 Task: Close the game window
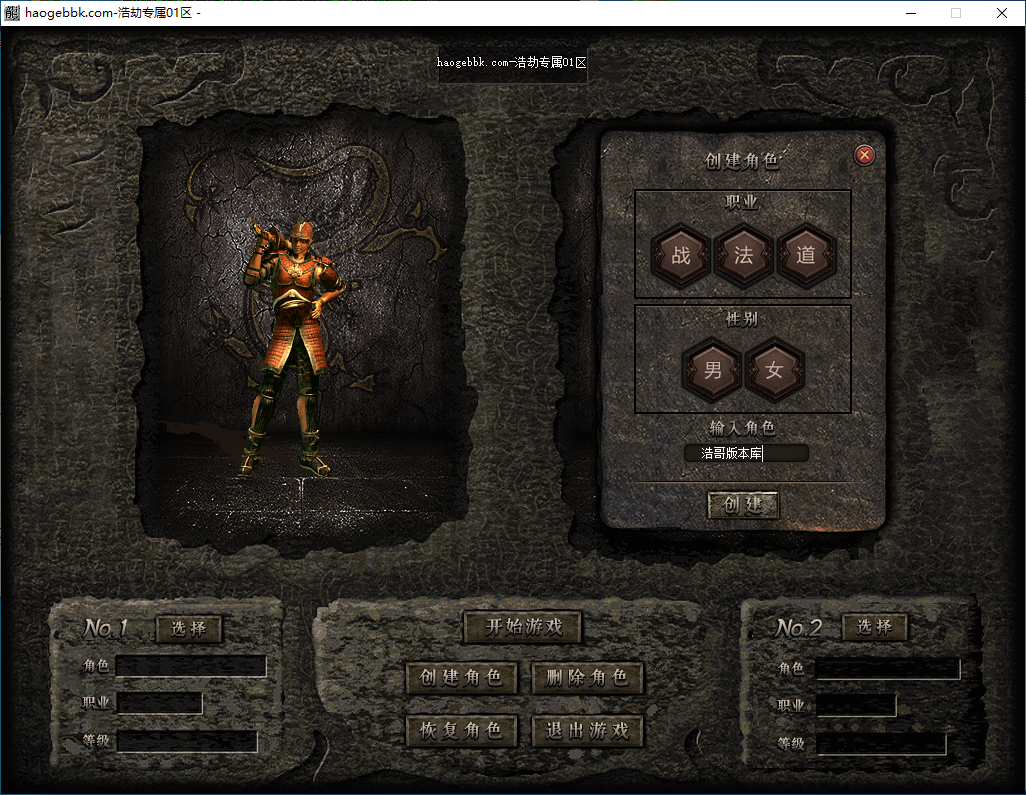click(1002, 13)
